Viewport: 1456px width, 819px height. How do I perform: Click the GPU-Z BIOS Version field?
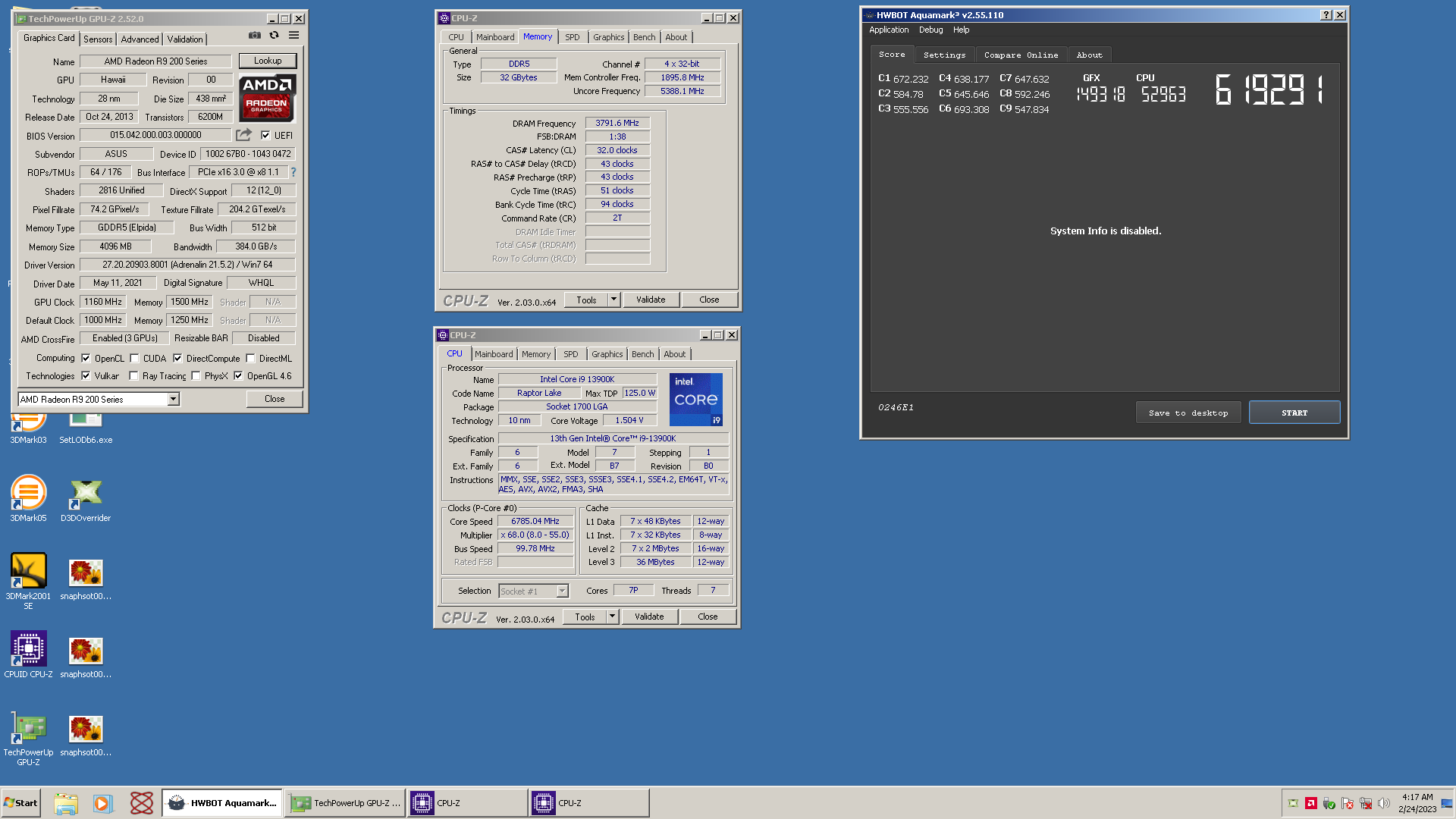tap(155, 135)
